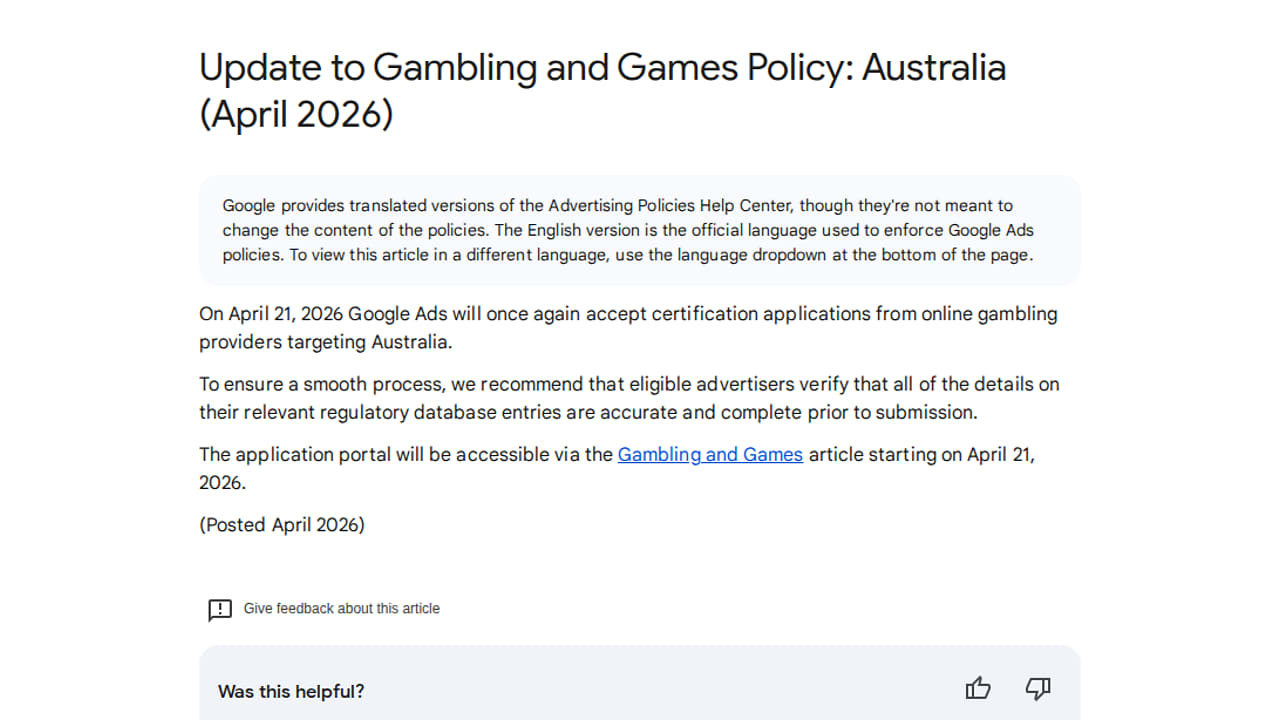1280x720 pixels.
Task: Click 'article starting on April 21' text
Action: 921,455
